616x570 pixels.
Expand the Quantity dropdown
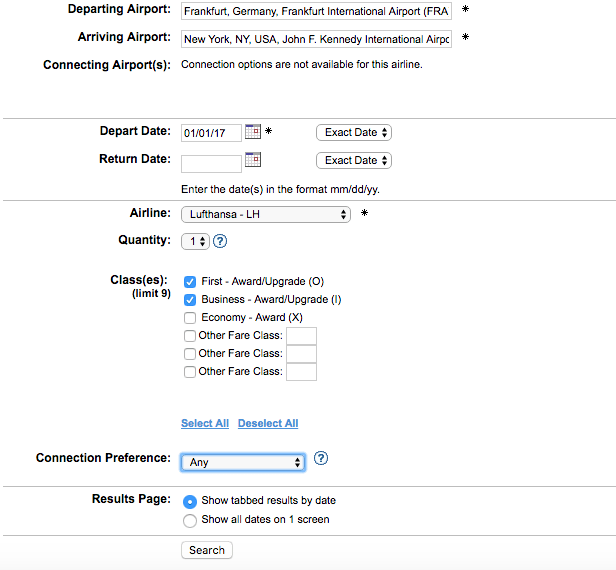pyautogui.click(x=195, y=241)
